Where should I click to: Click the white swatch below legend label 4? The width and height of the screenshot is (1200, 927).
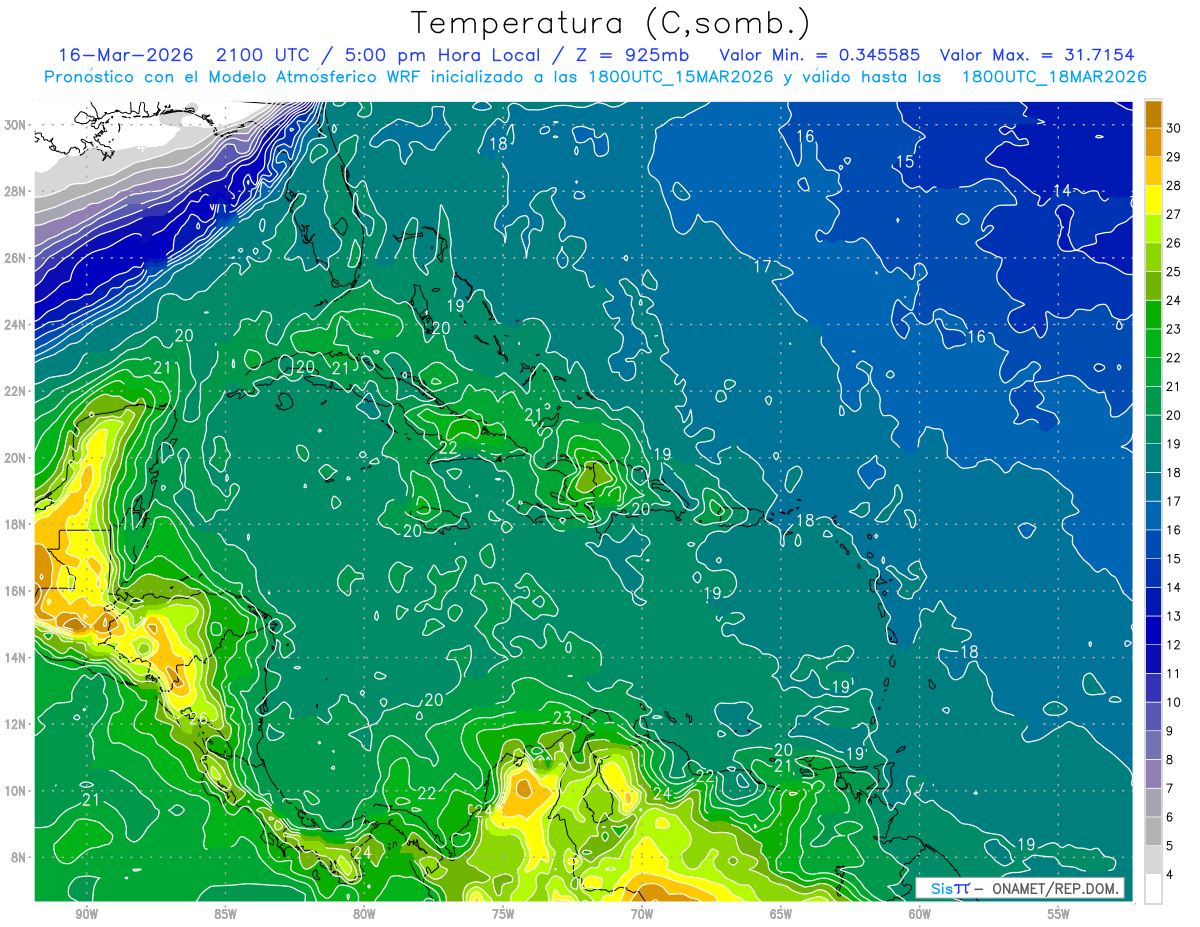tap(1153, 888)
